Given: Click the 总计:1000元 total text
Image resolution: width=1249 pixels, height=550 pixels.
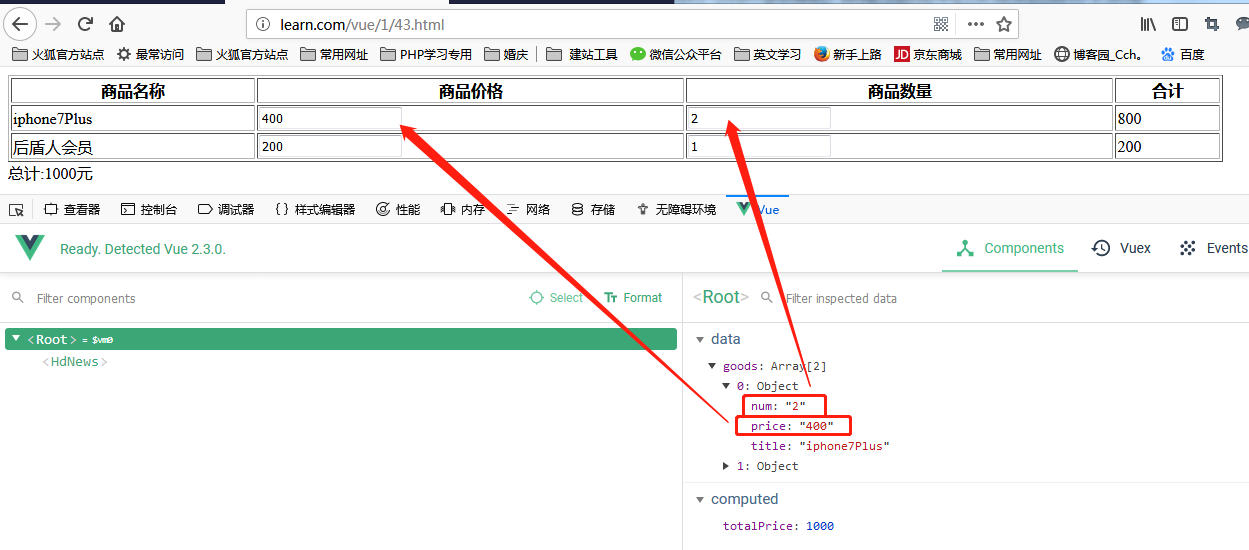Looking at the screenshot, I should point(50,174).
